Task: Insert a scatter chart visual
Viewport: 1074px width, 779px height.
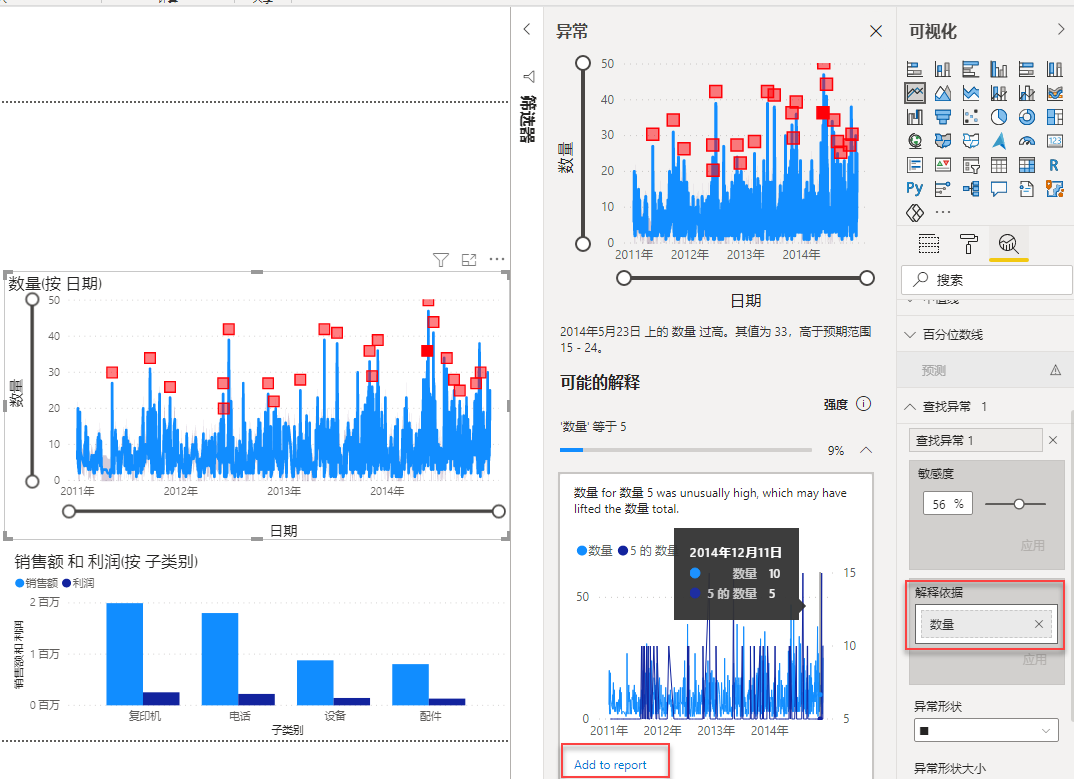Action: 971,116
